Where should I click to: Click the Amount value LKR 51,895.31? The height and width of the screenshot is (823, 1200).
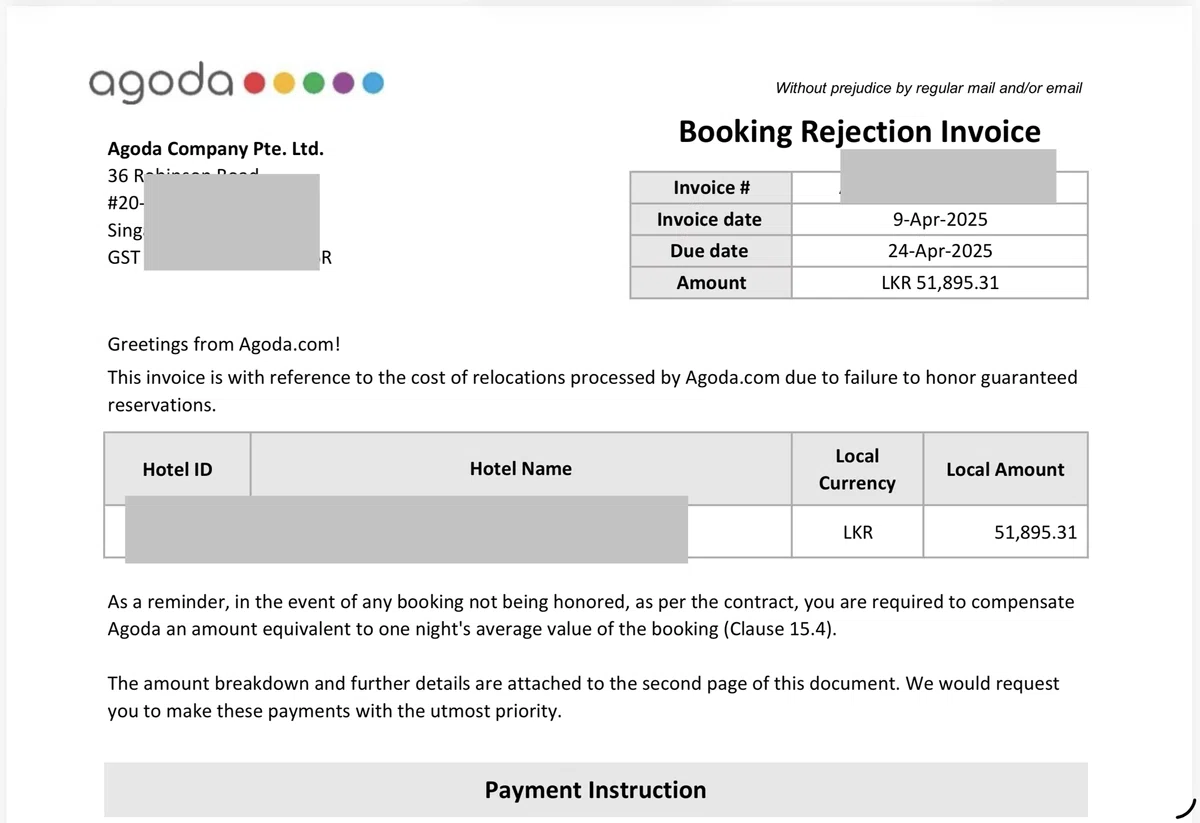point(940,283)
